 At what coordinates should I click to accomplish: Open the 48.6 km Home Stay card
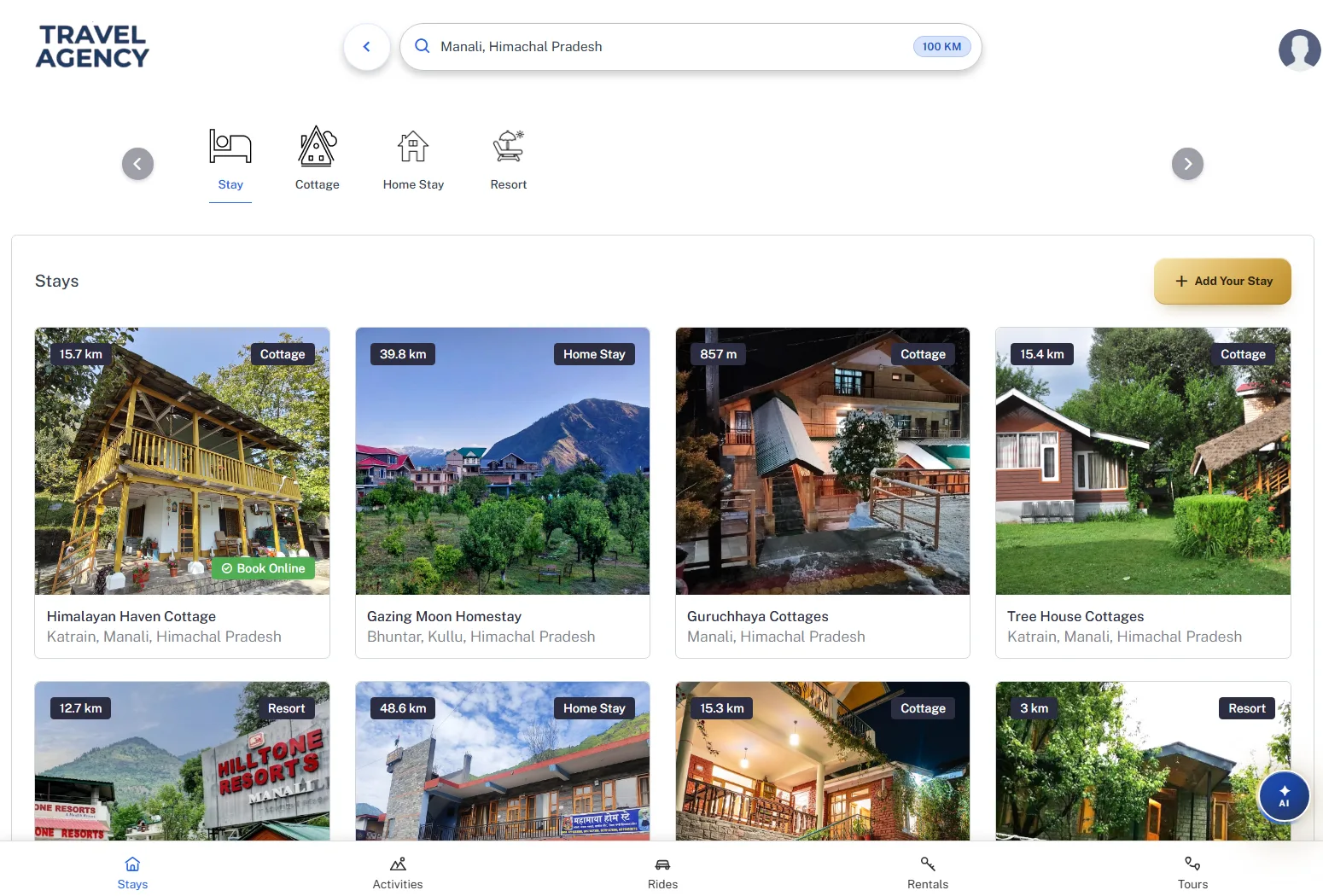tap(503, 761)
